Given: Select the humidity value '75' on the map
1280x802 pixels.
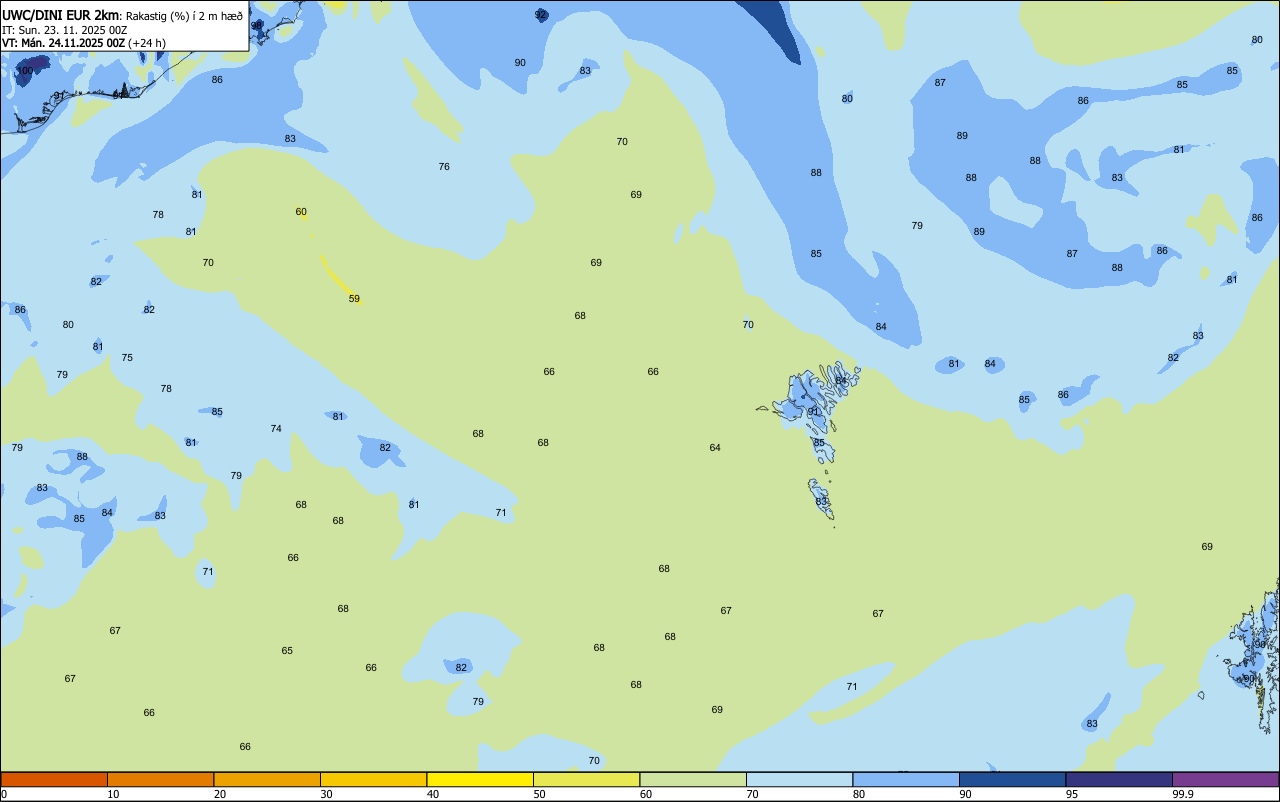Looking at the screenshot, I should tap(127, 358).
